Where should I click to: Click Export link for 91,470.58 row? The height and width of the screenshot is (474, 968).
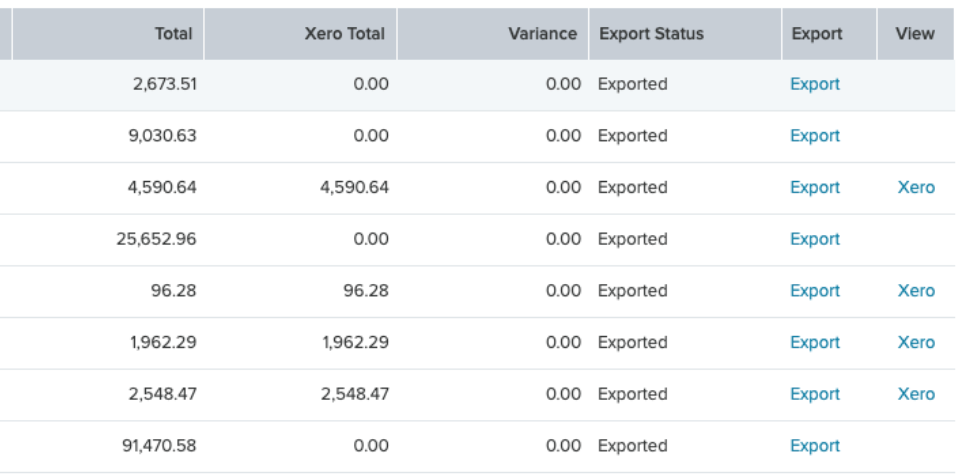[x=815, y=446]
